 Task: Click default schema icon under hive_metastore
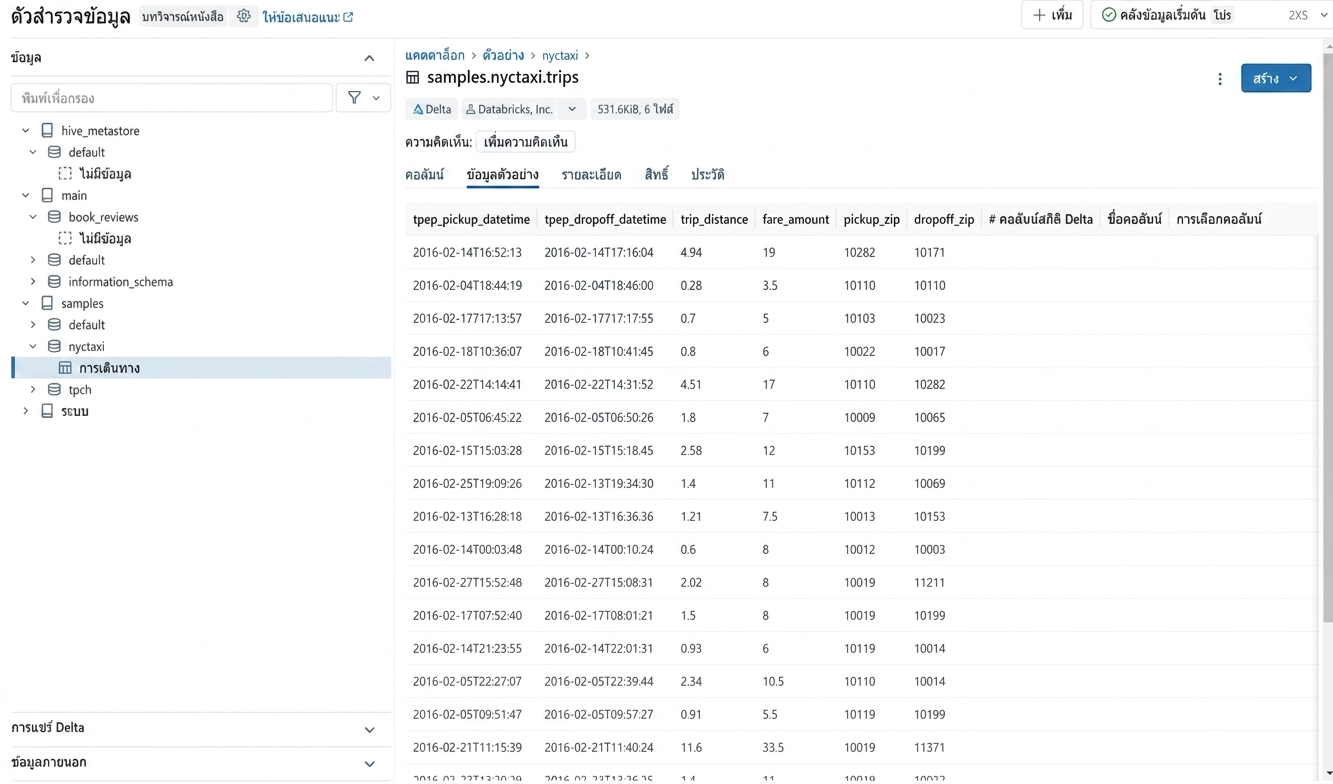point(54,152)
